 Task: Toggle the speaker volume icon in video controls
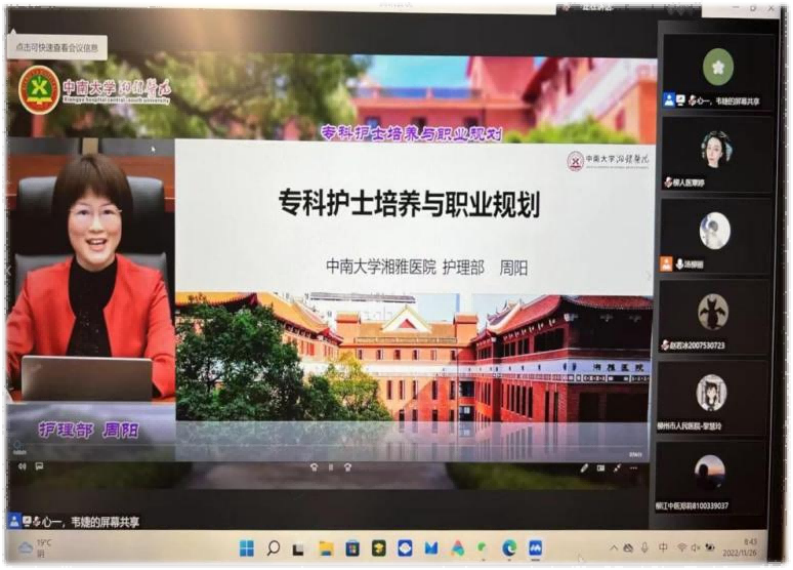[21, 467]
